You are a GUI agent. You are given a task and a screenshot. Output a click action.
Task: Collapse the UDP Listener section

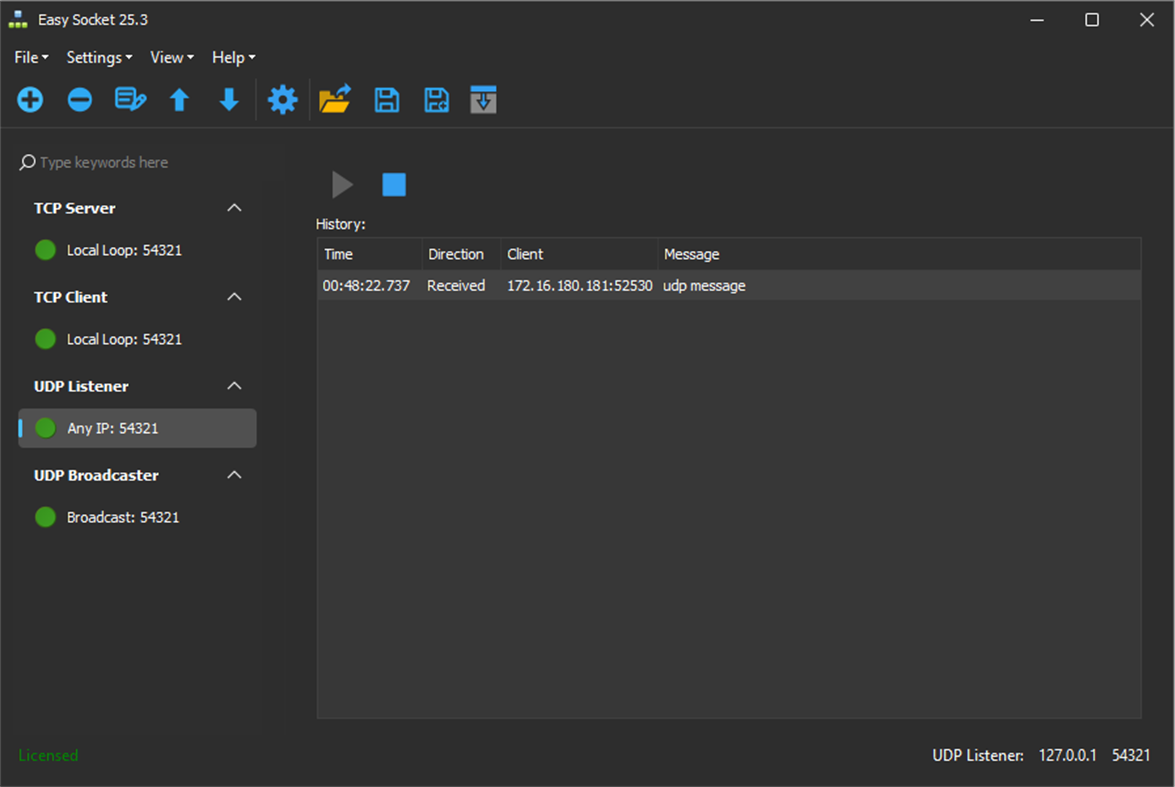pos(235,386)
